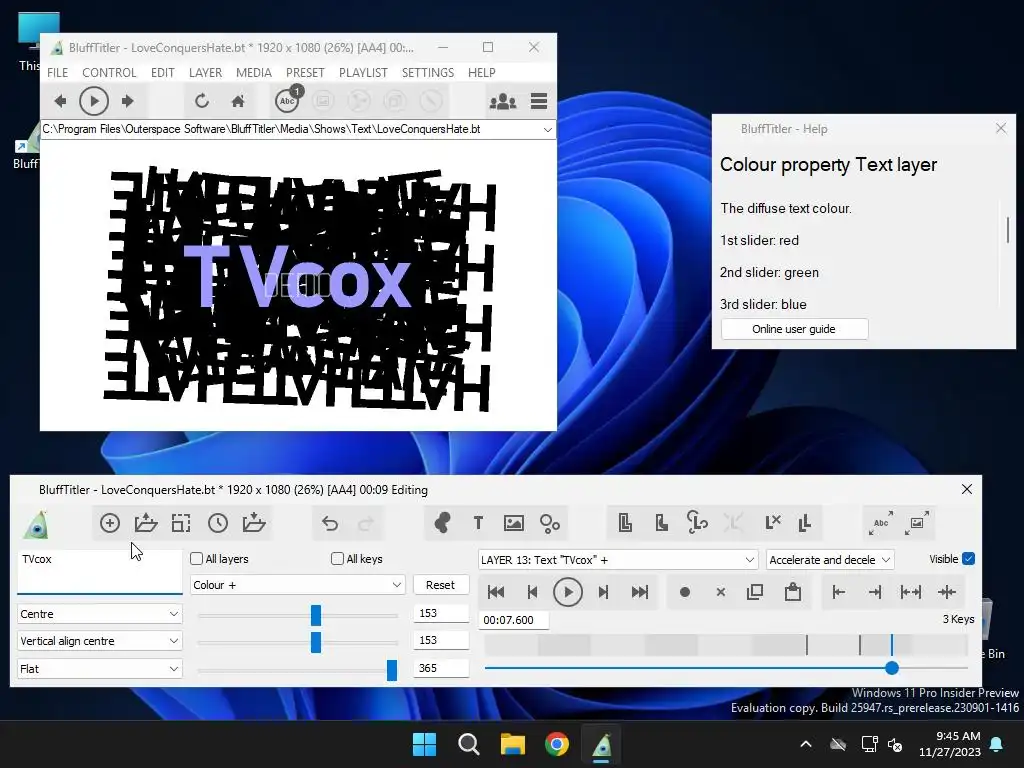Image resolution: width=1024 pixels, height=768 pixels.
Task: Click the layer order L icon
Action: 805,523
